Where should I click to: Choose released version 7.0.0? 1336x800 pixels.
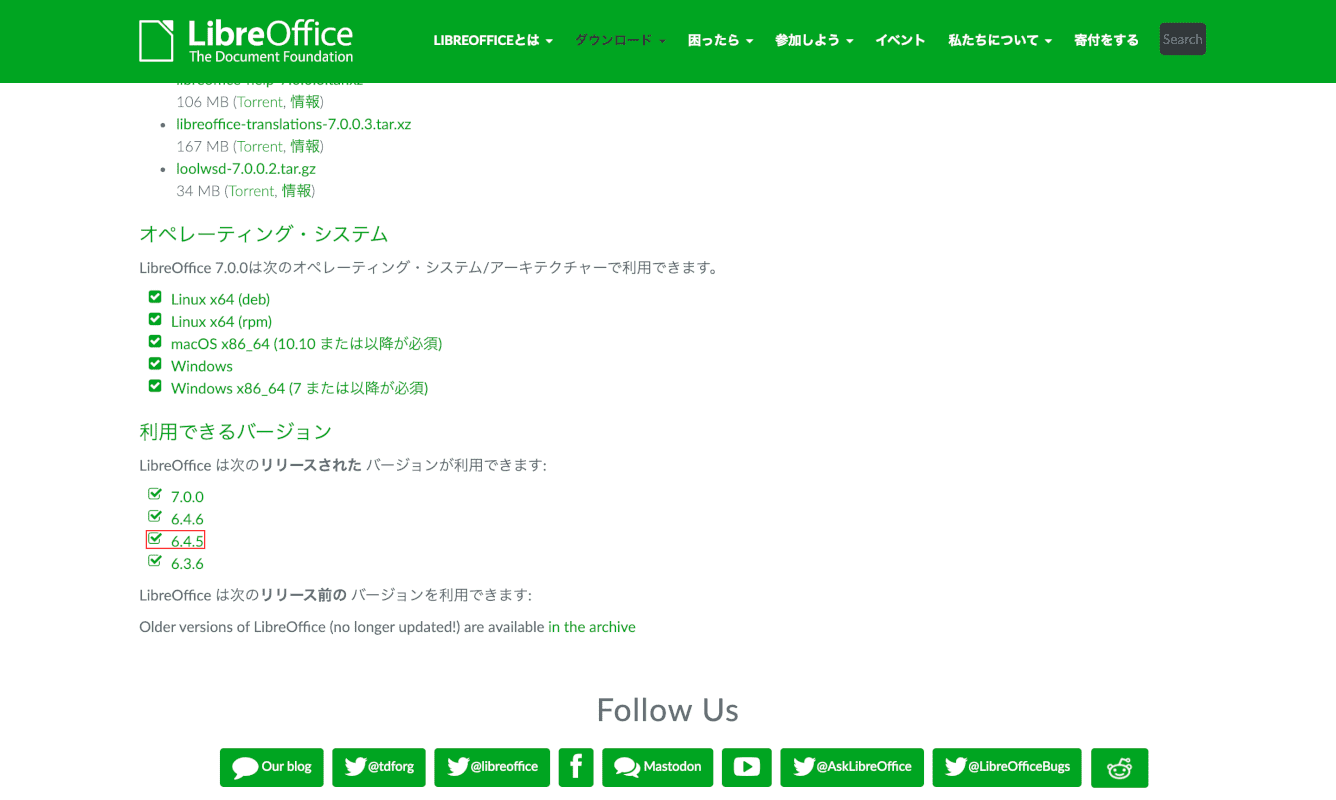(187, 497)
